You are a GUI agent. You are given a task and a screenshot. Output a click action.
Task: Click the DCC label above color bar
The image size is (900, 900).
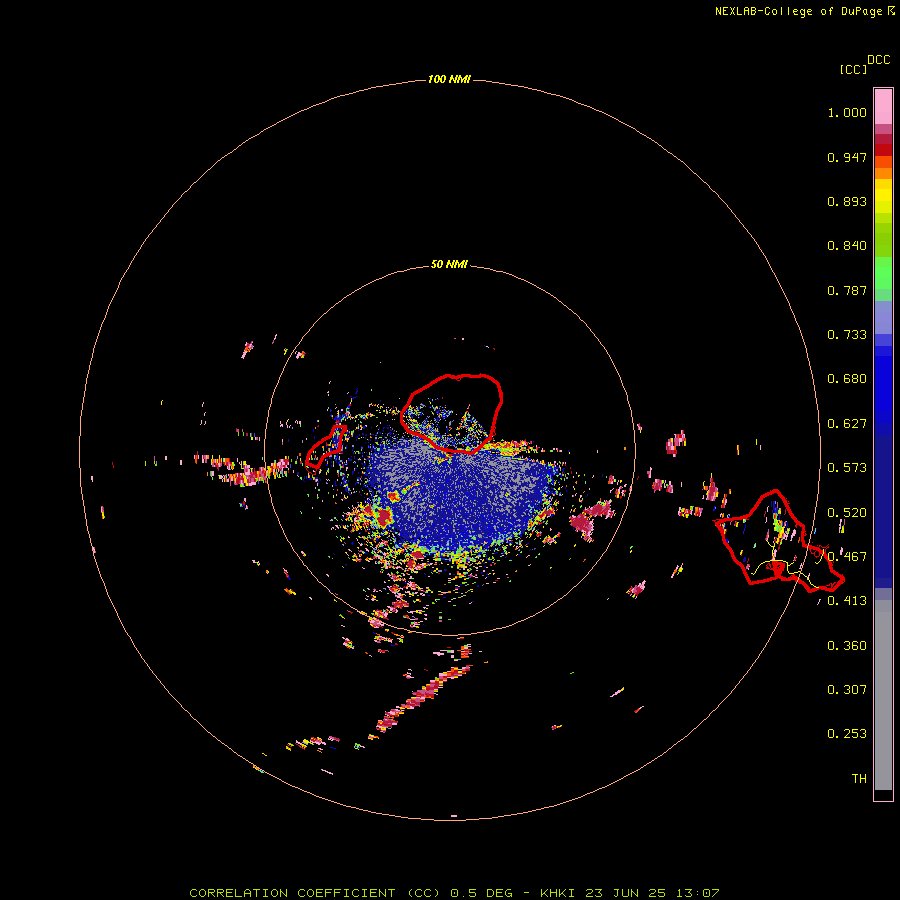click(879, 60)
